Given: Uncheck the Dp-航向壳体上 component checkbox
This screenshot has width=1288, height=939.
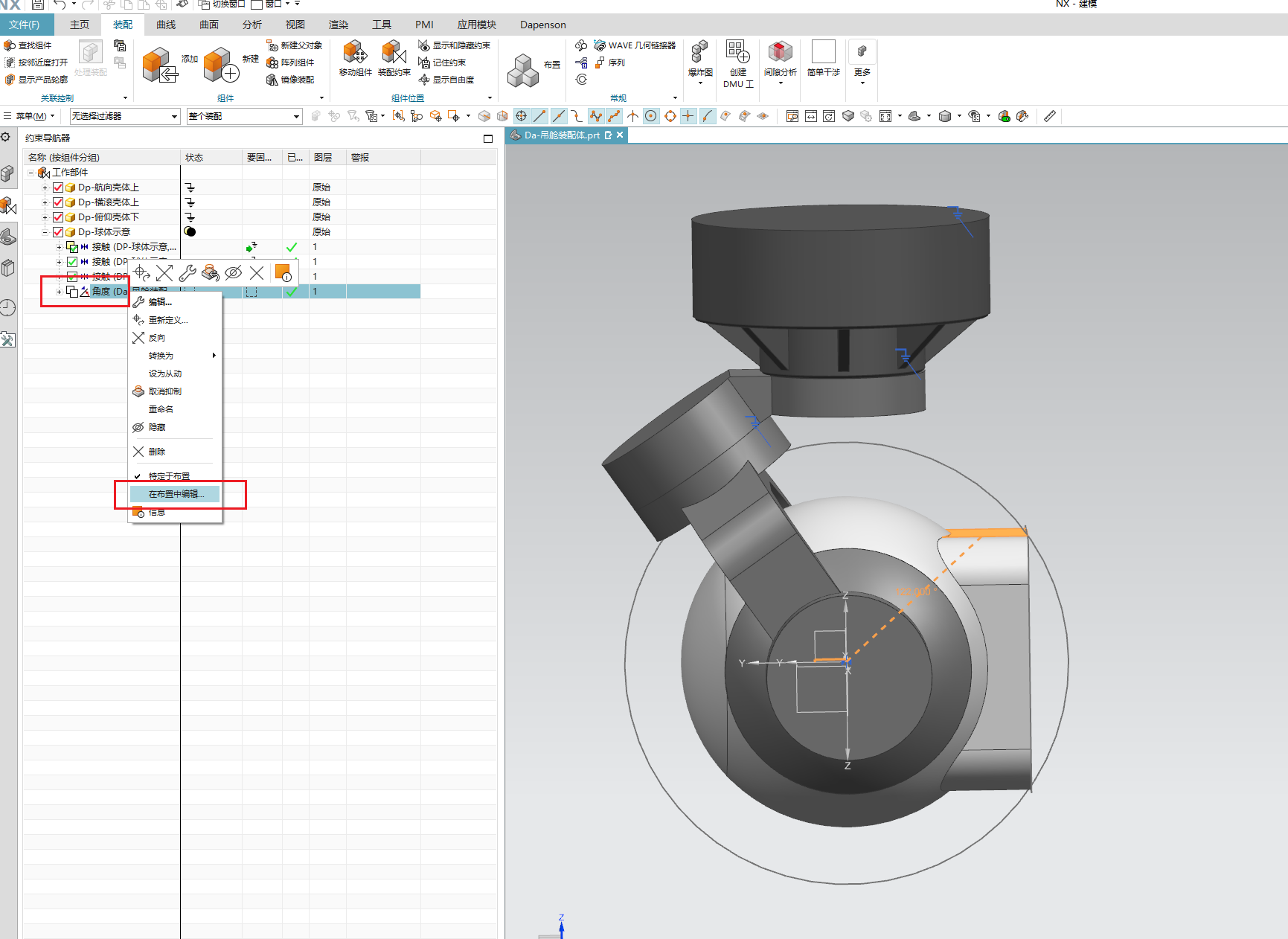Looking at the screenshot, I should [x=58, y=188].
